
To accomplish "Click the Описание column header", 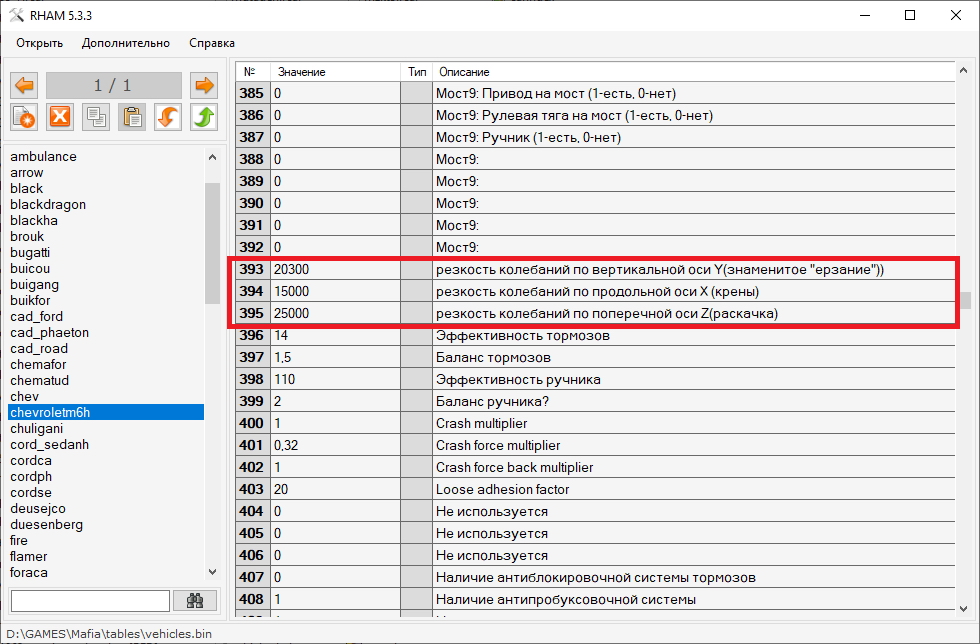I will tap(464, 72).
